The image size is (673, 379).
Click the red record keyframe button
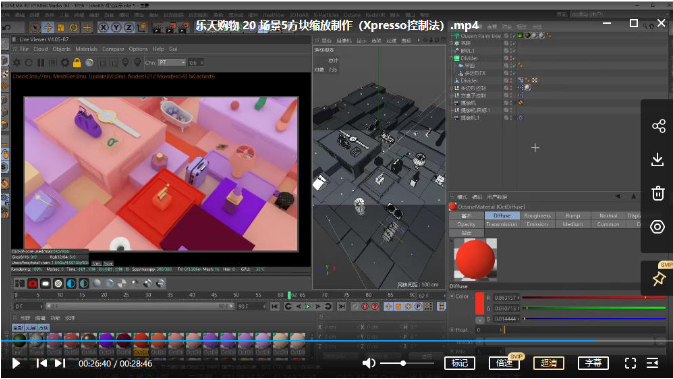point(365,306)
